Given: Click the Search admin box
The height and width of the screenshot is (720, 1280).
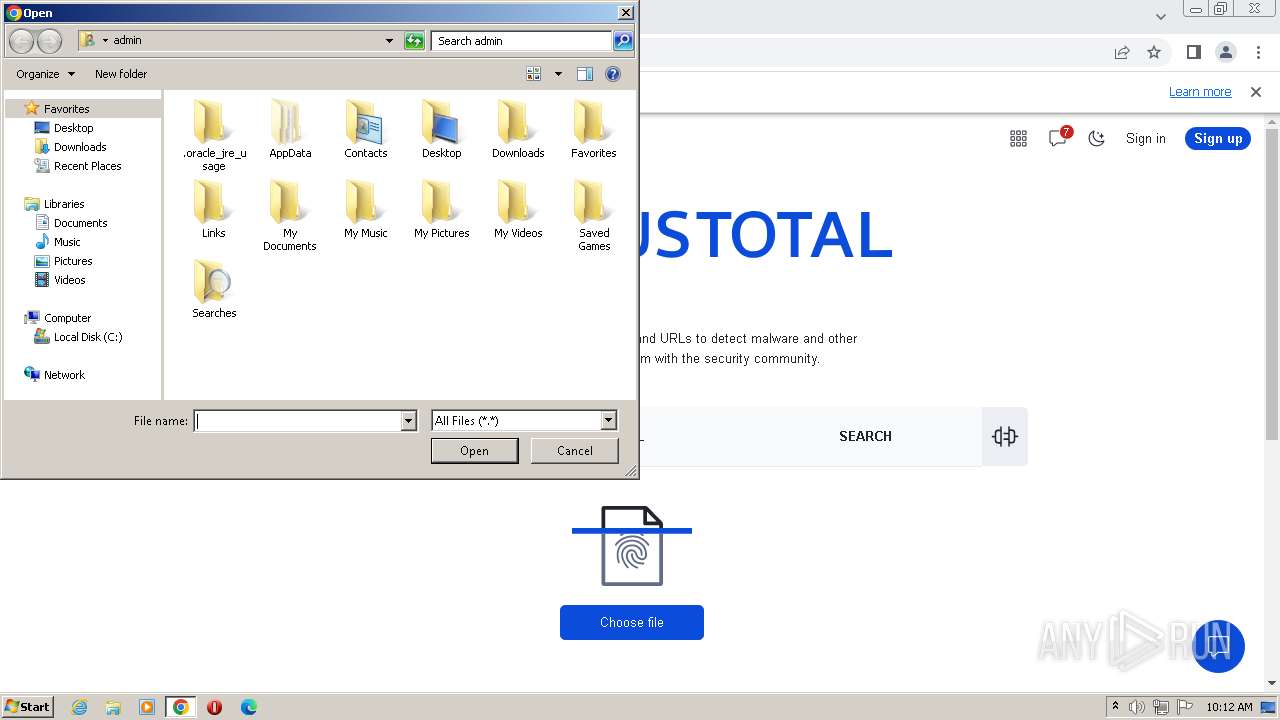Looking at the screenshot, I should point(522,41).
